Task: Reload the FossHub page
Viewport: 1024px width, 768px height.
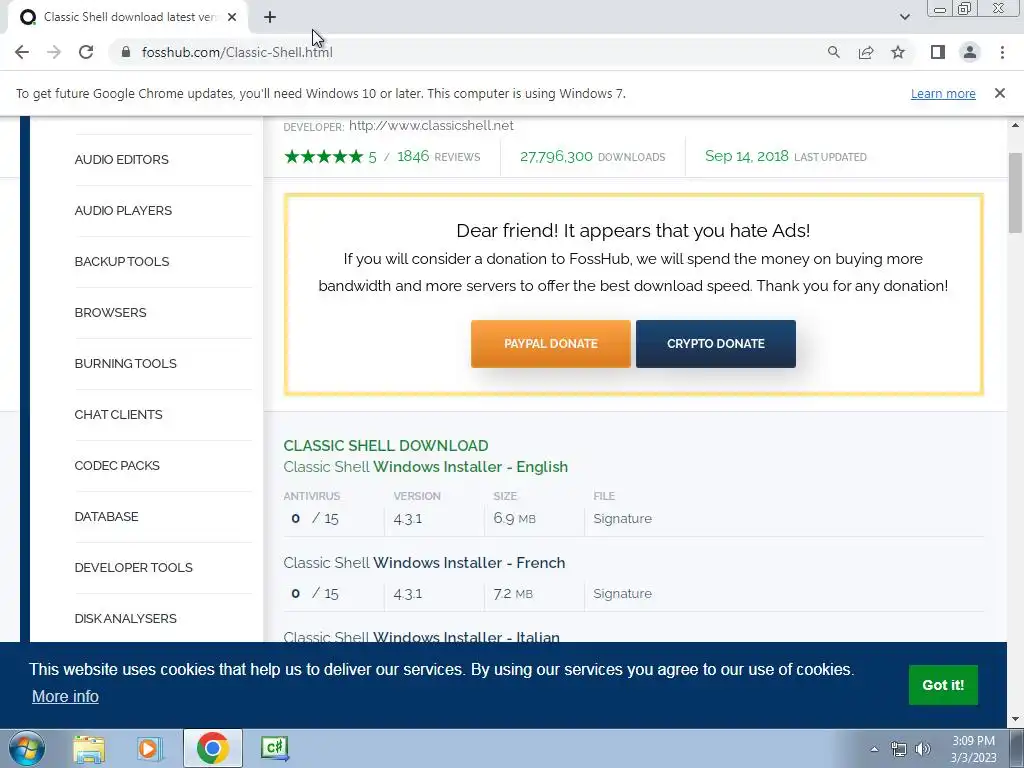Action: pyautogui.click(x=86, y=52)
